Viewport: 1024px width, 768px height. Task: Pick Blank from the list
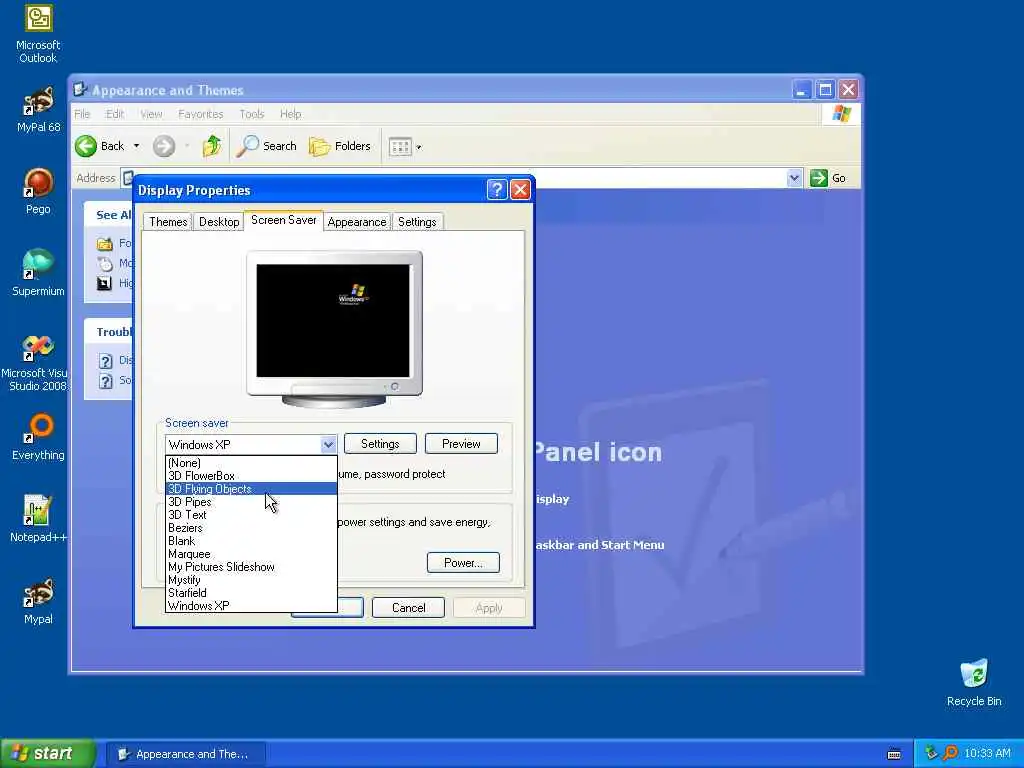click(251, 541)
